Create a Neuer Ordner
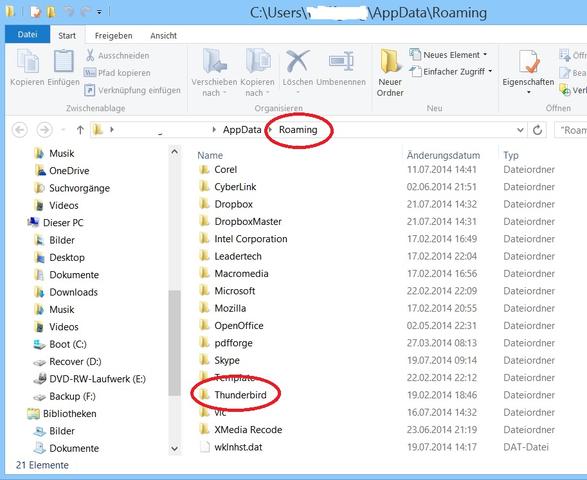Viewport: 587px width, 480px height. 390,73
